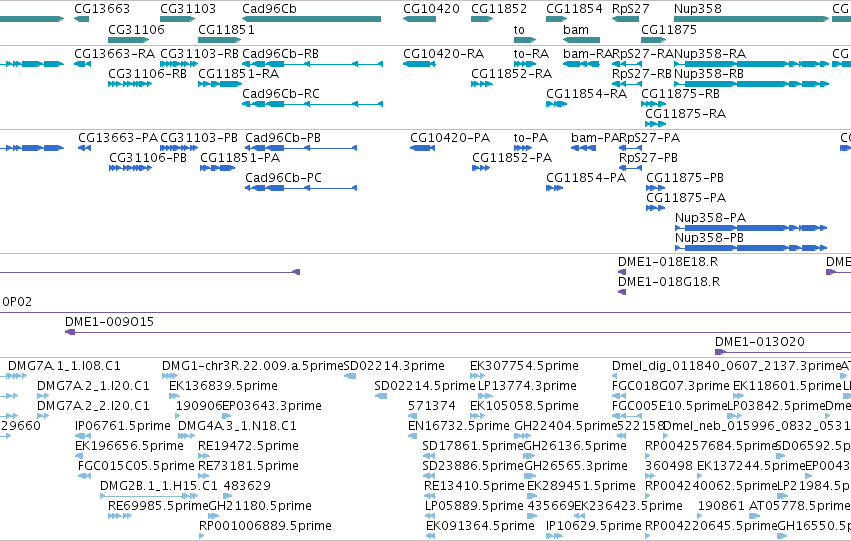The image size is (851, 541).
Task: Select the Cad96Cb gene bar
Action: [x=312, y=19]
